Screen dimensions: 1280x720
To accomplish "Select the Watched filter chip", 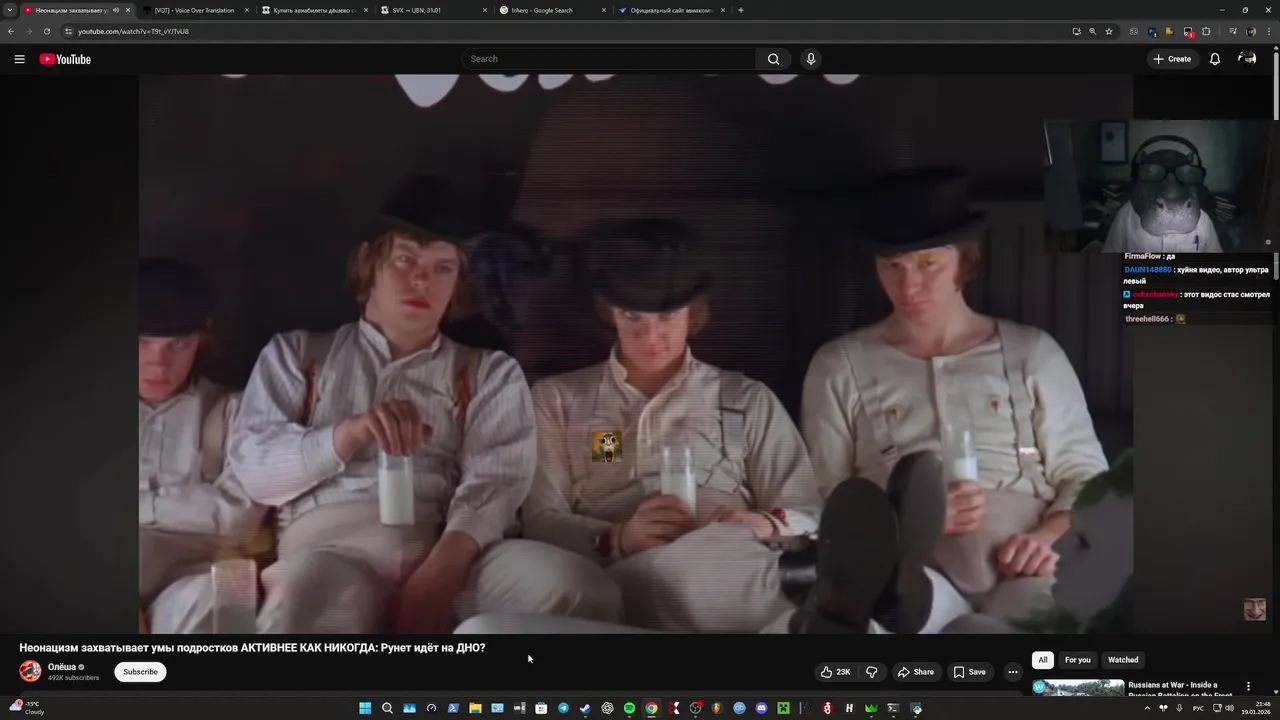I will (x=1123, y=660).
